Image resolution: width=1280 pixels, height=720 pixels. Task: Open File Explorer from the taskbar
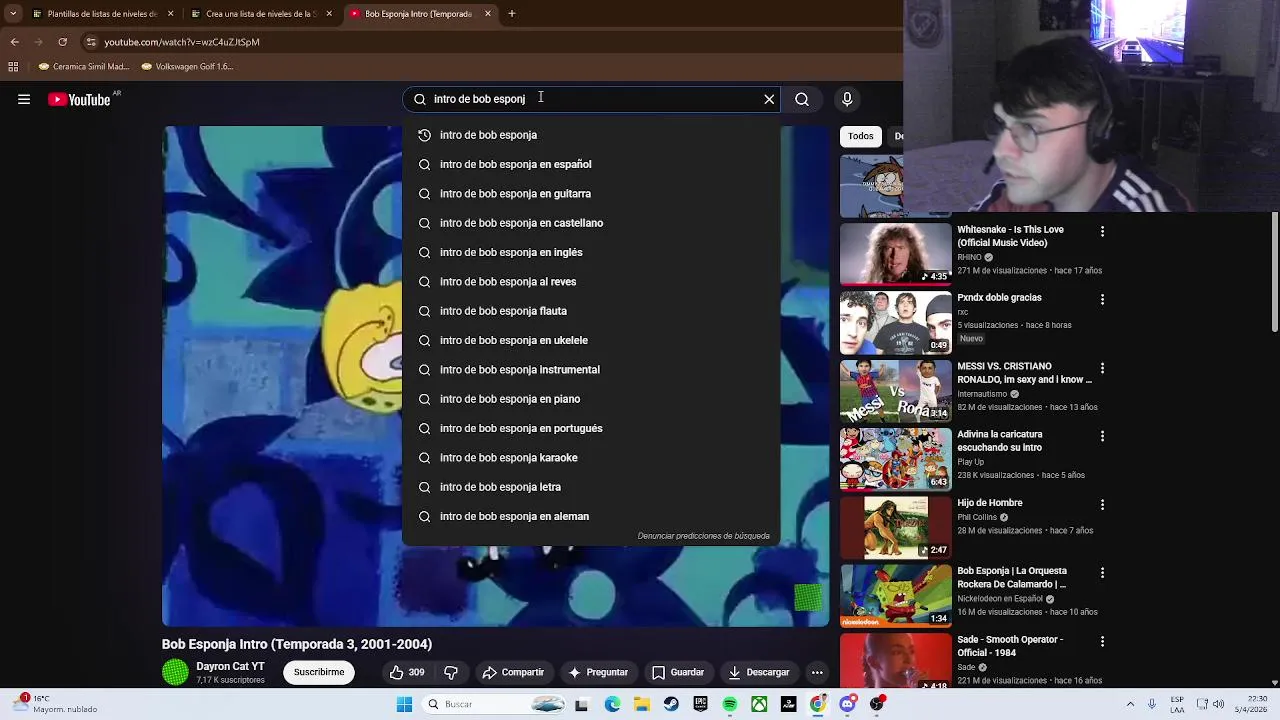coord(641,704)
